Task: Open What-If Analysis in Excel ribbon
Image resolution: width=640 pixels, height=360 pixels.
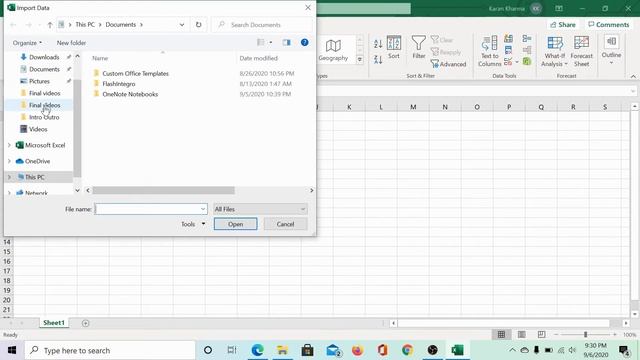Action: (x=555, y=51)
